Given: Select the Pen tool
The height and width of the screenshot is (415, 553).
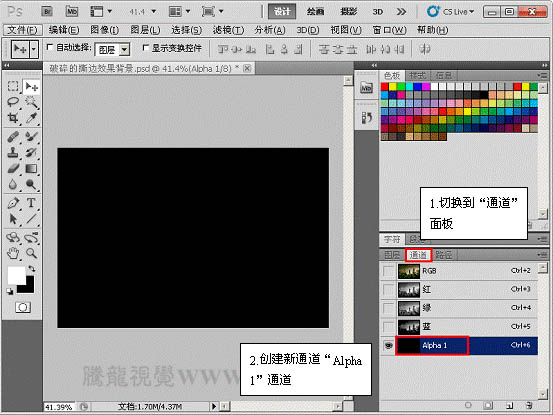Looking at the screenshot, I should [x=13, y=203].
